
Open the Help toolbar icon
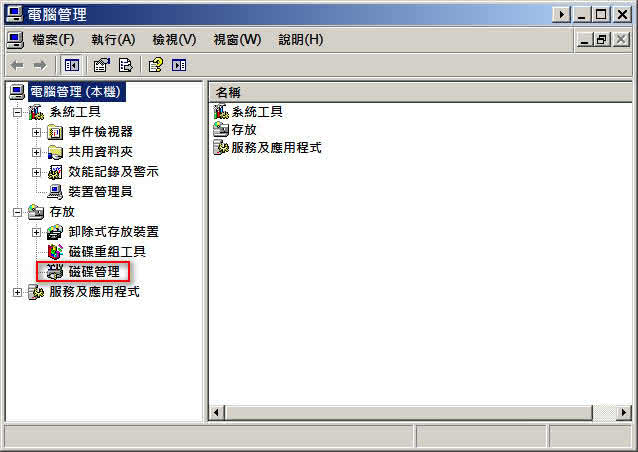click(155, 65)
